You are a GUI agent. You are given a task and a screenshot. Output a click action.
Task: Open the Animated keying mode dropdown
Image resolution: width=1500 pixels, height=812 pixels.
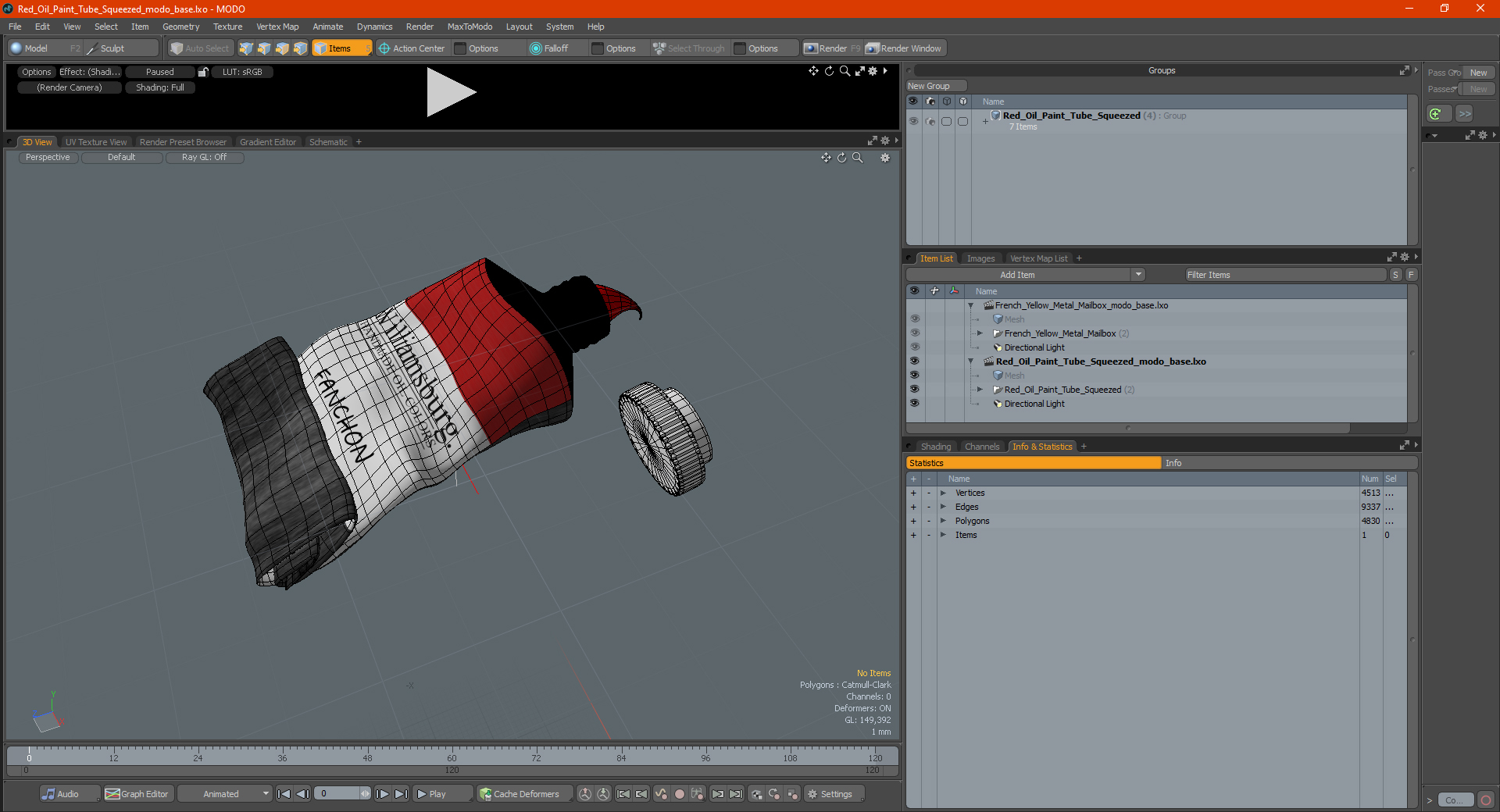[226, 794]
